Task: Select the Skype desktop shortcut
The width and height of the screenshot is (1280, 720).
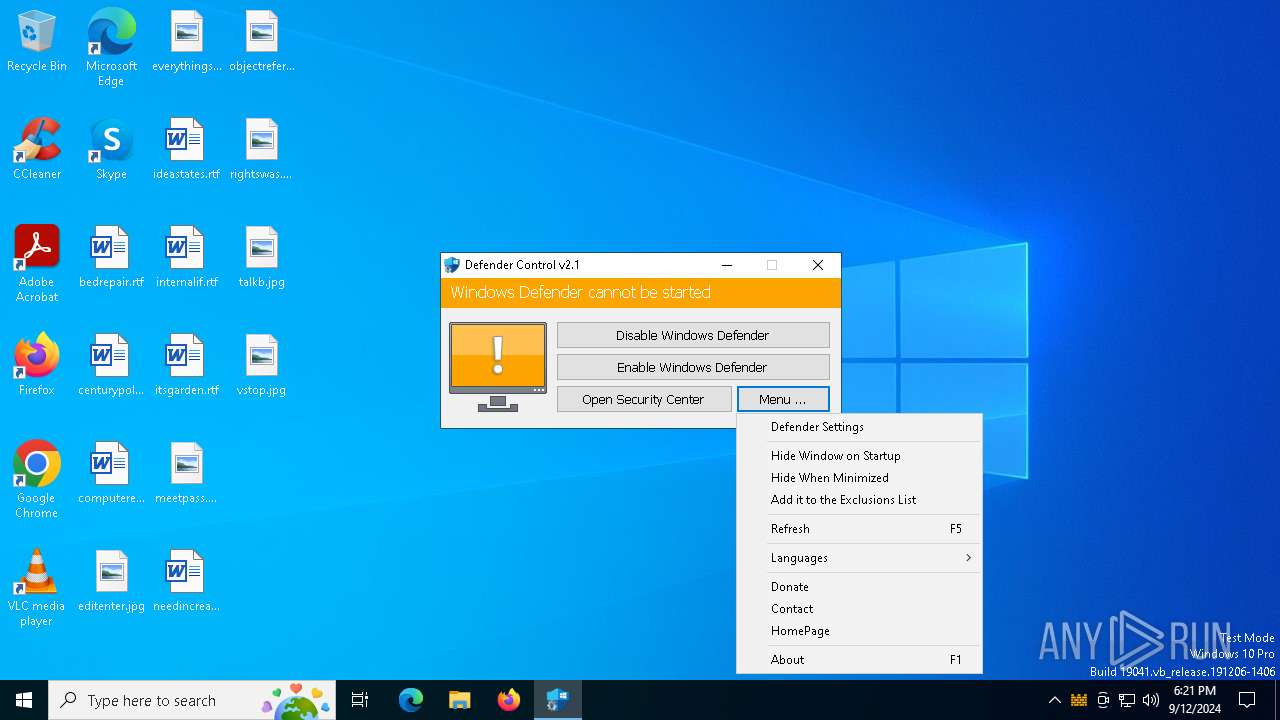Action: pos(111,150)
